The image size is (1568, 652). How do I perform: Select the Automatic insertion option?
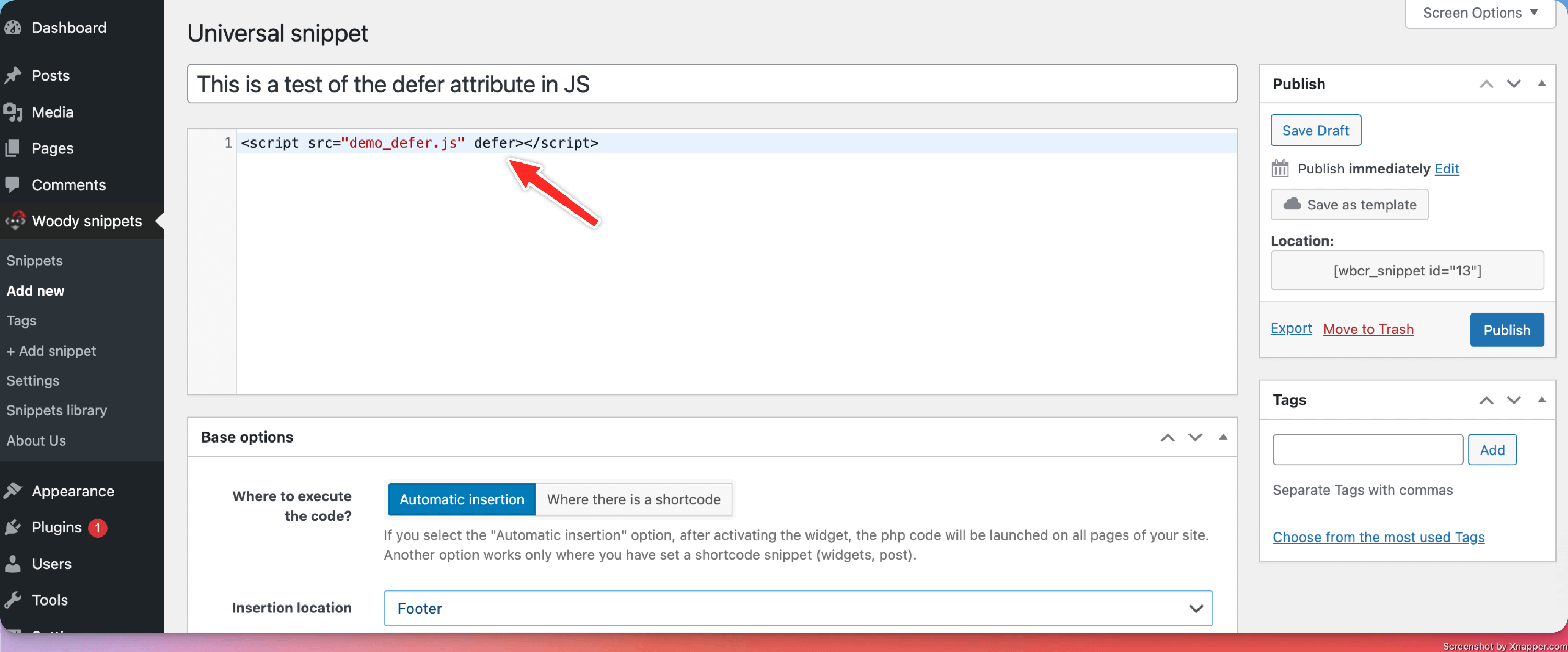coord(461,499)
